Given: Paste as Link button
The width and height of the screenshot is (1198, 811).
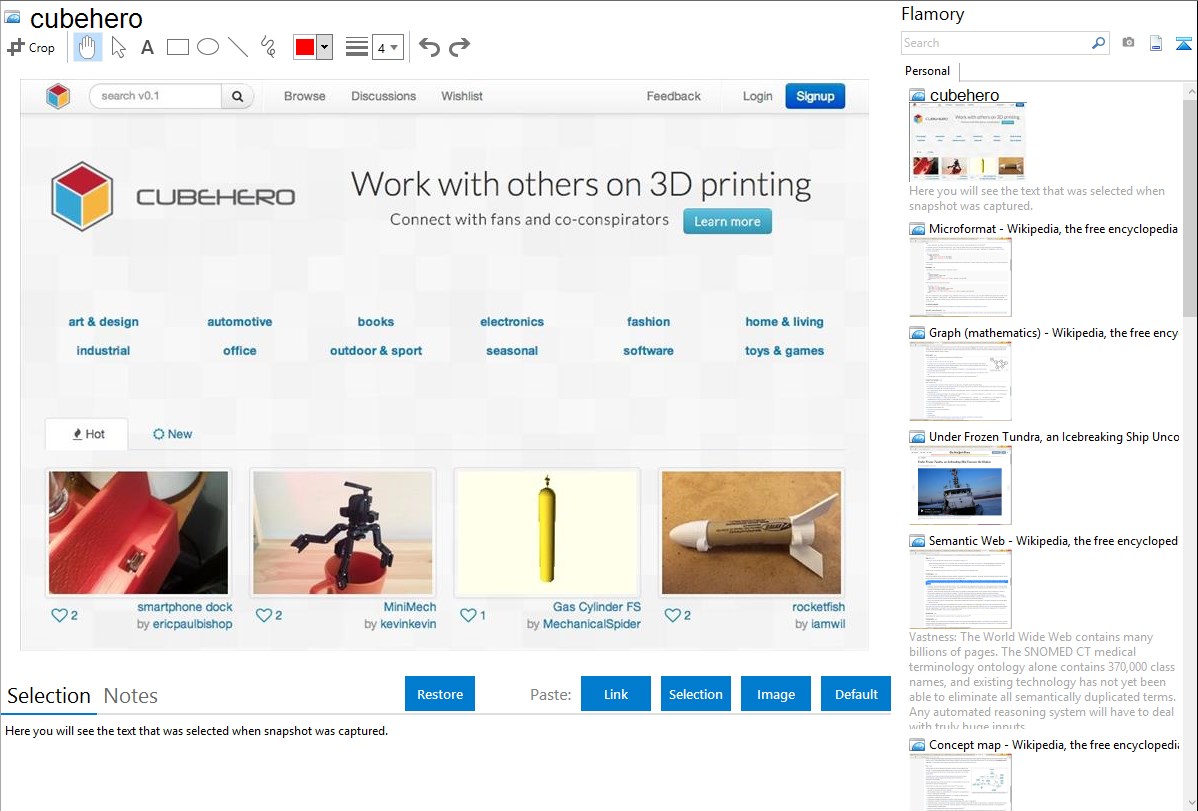Looking at the screenshot, I should click(x=616, y=694).
